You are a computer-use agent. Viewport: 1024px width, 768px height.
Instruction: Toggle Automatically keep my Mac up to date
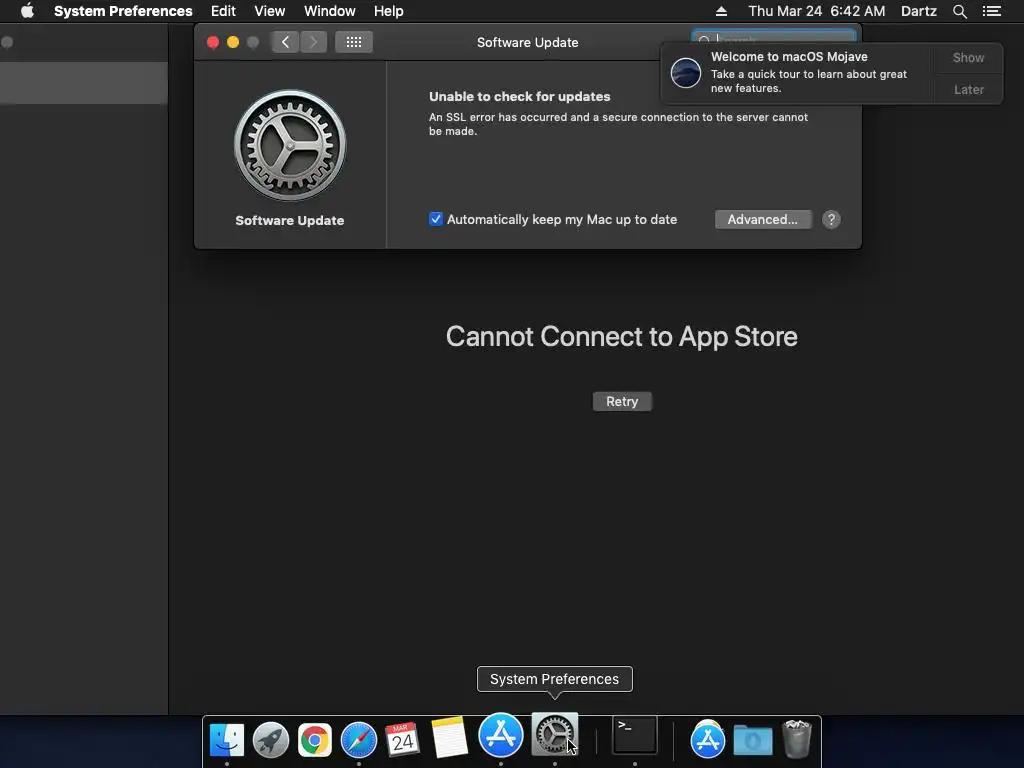pyautogui.click(x=436, y=219)
